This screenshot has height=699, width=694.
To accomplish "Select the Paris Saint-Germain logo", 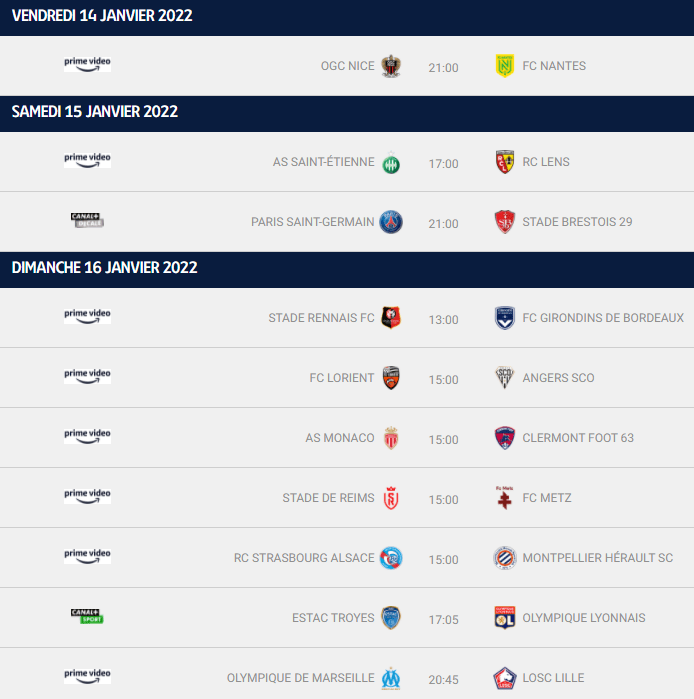I will pyautogui.click(x=391, y=222).
